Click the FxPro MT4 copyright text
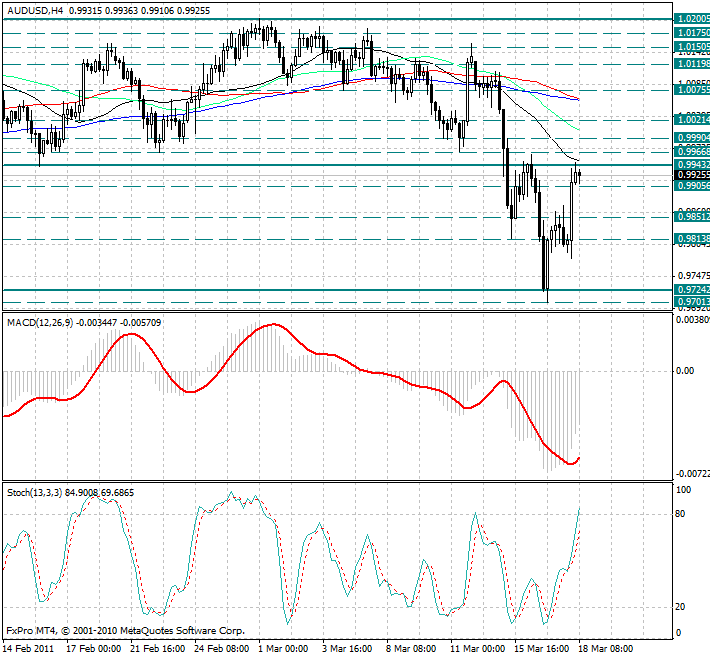Image resolution: width=710 pixels, height=656 pixels. tap(125, 631)
